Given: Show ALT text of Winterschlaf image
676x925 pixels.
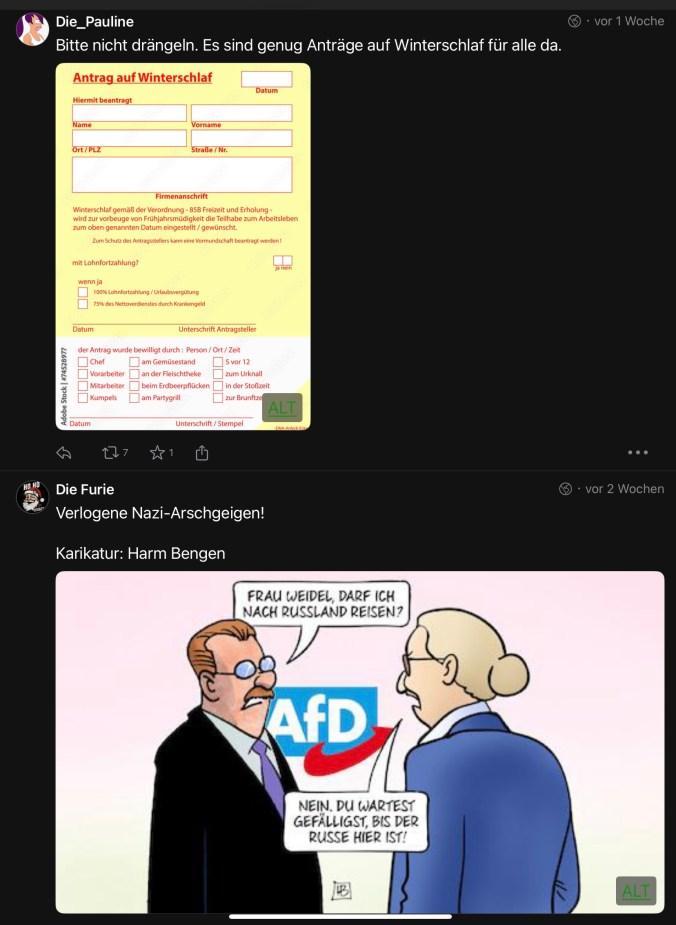Looking at the screenshot, I should 282,408.
